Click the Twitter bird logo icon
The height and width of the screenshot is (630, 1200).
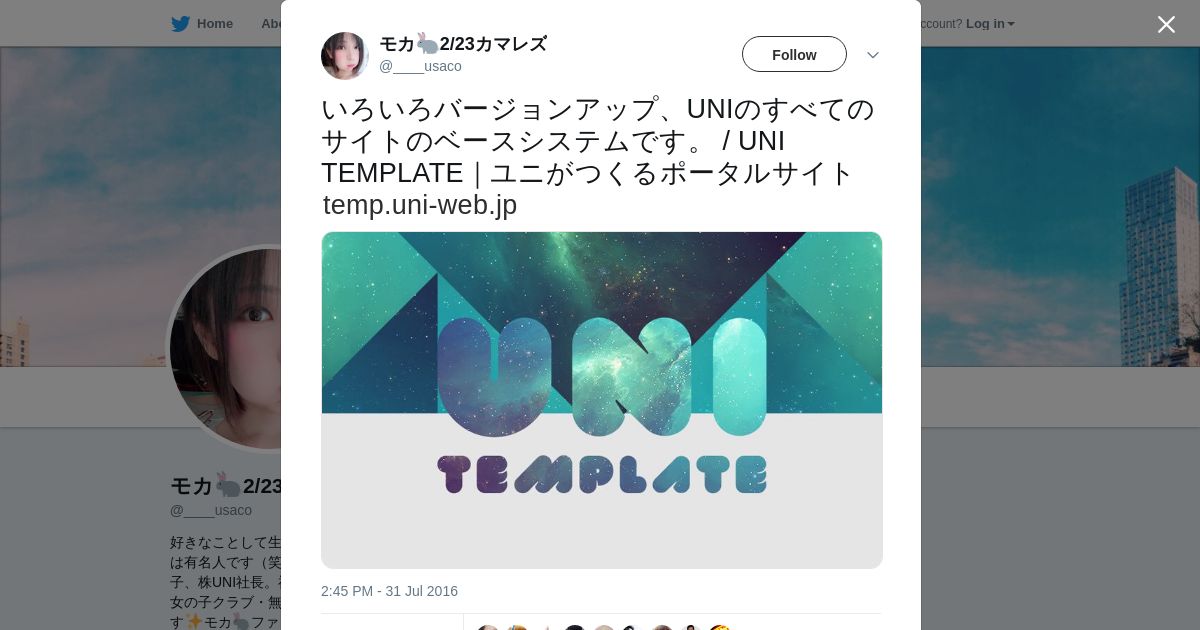coord(180,24)
